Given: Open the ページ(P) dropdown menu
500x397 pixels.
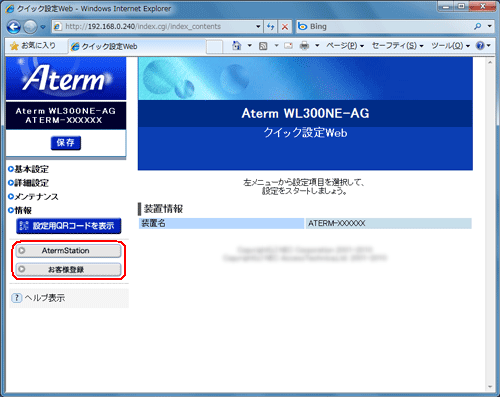Looking at the screenshot, I should tap(345, 46).
